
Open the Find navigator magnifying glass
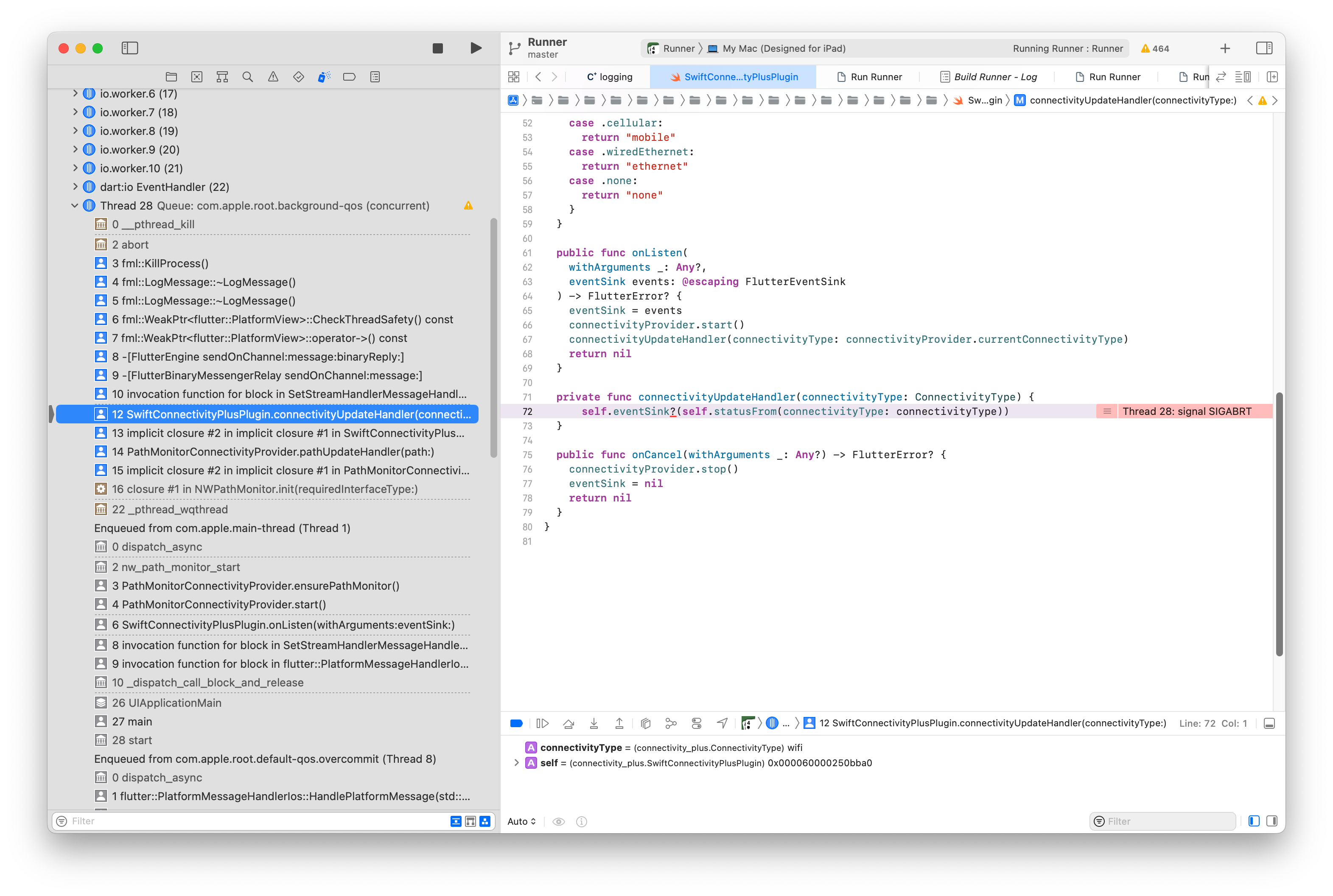pos(247,76)
